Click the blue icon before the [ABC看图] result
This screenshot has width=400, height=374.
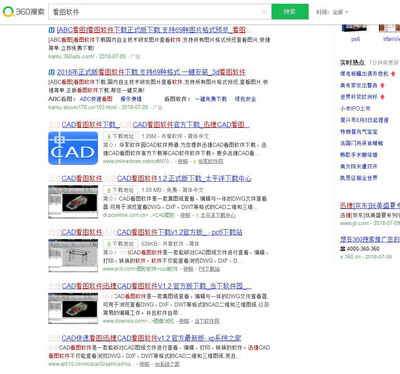51,30
